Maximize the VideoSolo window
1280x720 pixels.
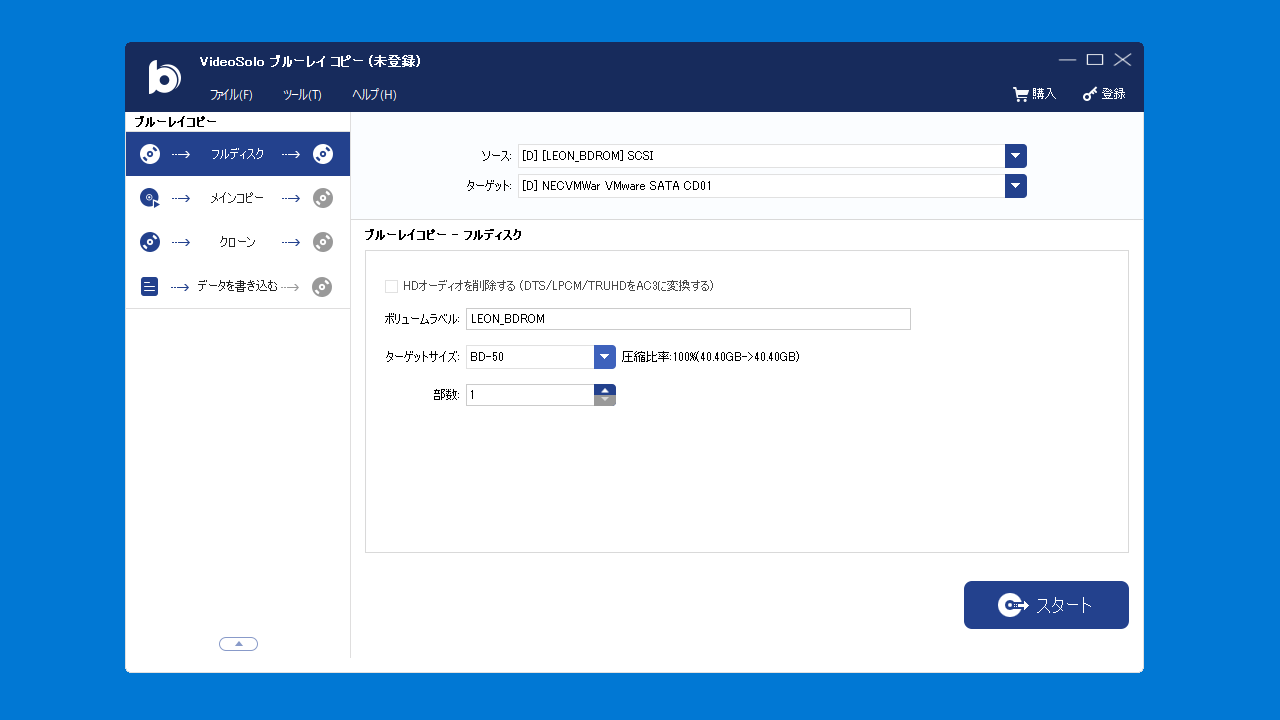click(x=1095, y=60)
